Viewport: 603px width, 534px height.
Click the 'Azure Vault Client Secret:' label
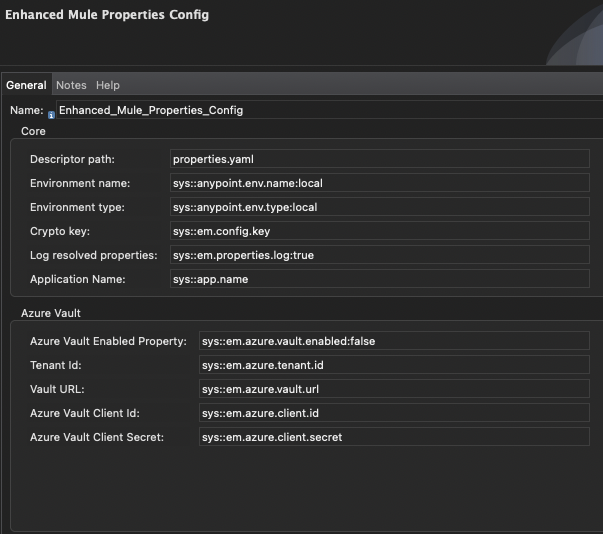tap(97, 437)
